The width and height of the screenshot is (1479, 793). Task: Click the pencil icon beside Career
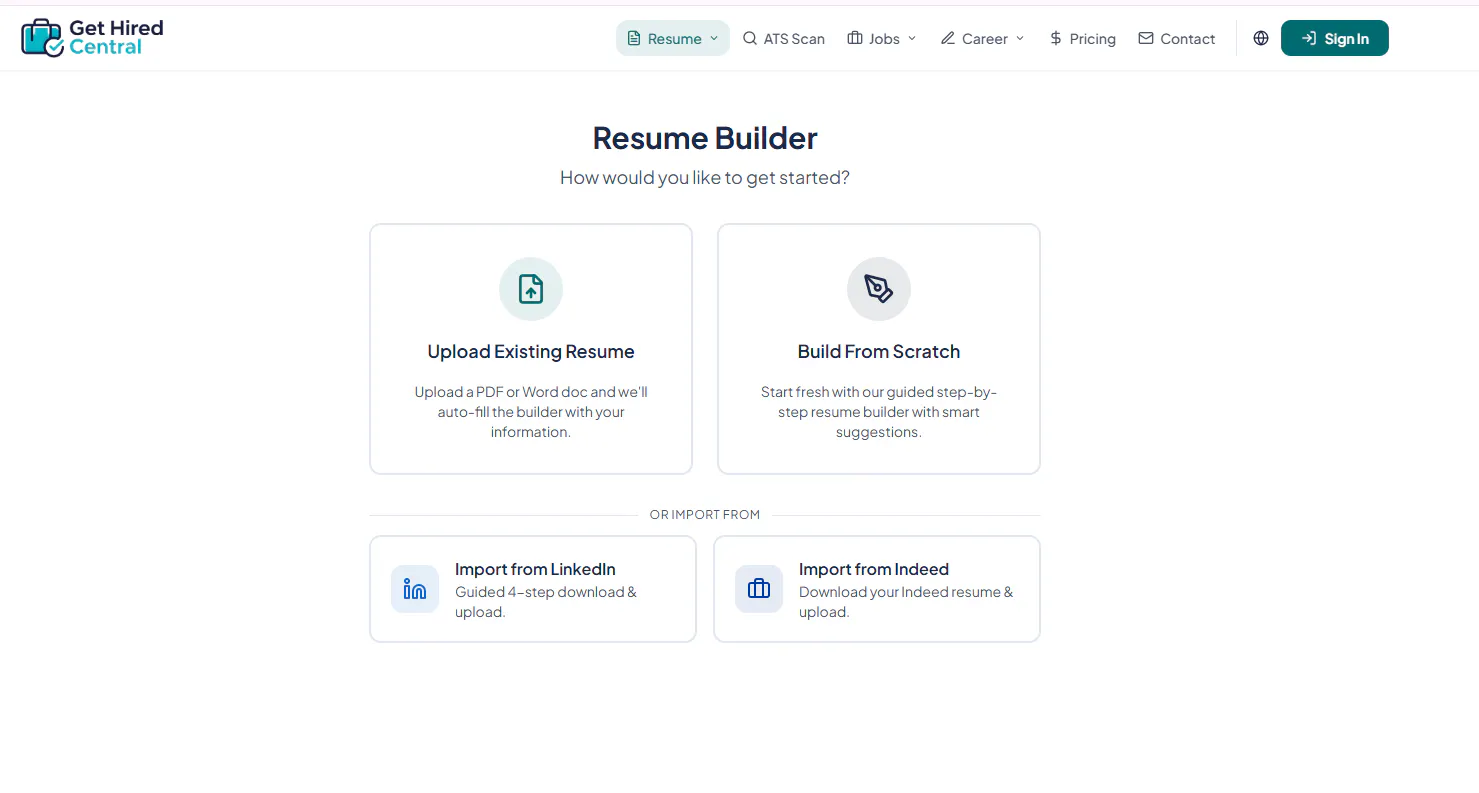tap(948, 38)
